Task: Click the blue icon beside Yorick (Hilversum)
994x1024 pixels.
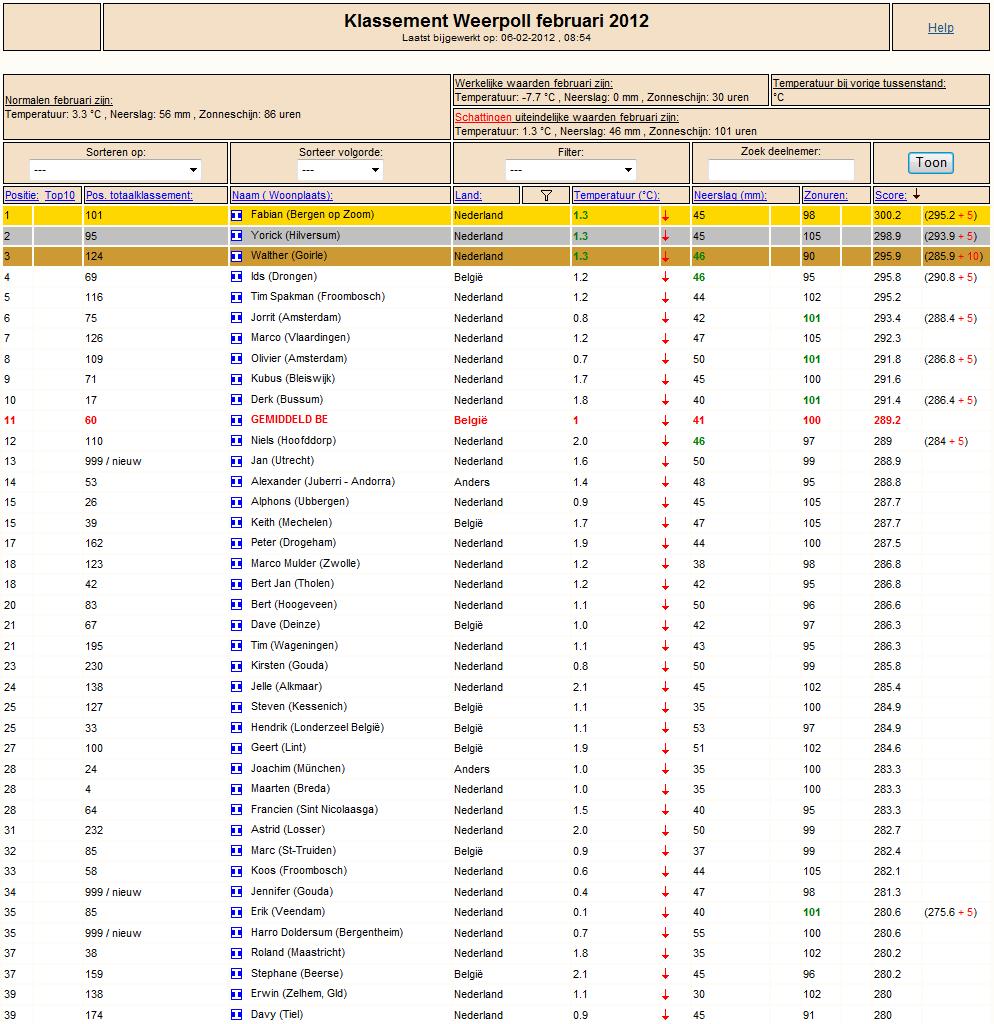Action: click(236, 236)
